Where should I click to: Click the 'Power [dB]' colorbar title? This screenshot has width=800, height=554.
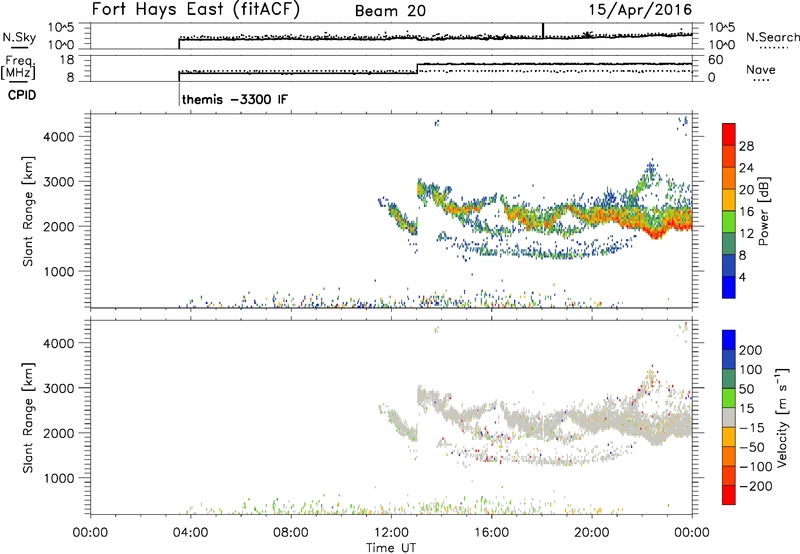(x=764, y=211)
